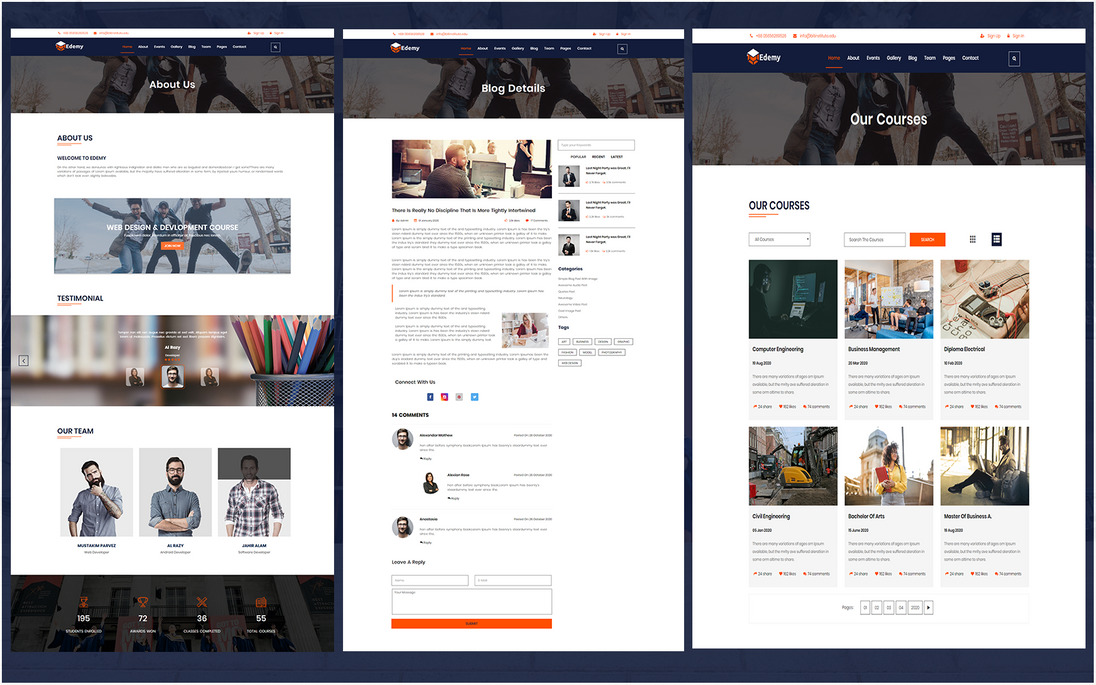This screenshot has height=685, width=1096.
Task: Click the Edemy logo on the courses page
Action: tap(764, 58)
